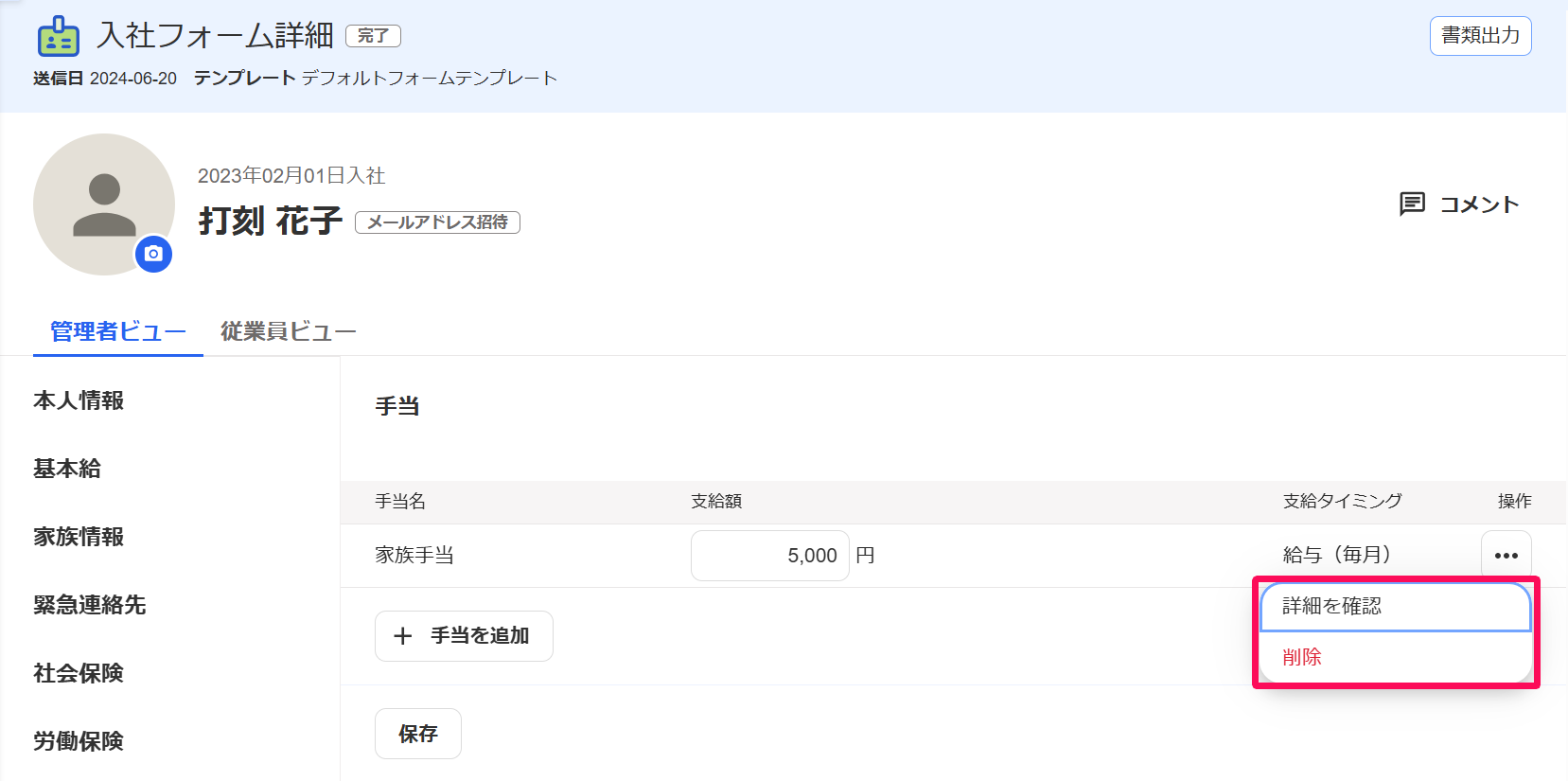
Task: Open 基本給 in the sidebar
Action: 67,469
